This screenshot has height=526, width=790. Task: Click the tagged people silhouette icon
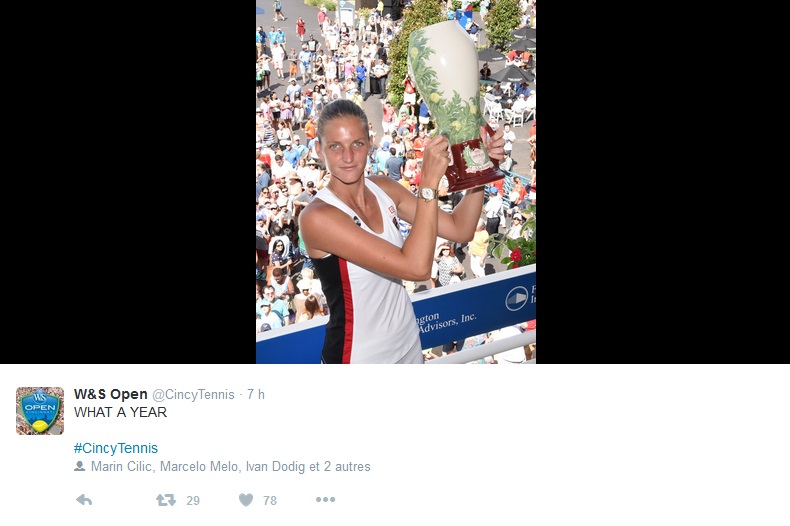pos(80,466)
